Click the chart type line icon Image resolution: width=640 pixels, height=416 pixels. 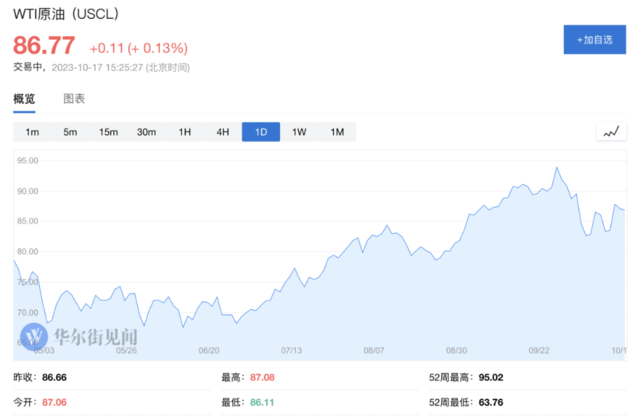pos(610,132)
